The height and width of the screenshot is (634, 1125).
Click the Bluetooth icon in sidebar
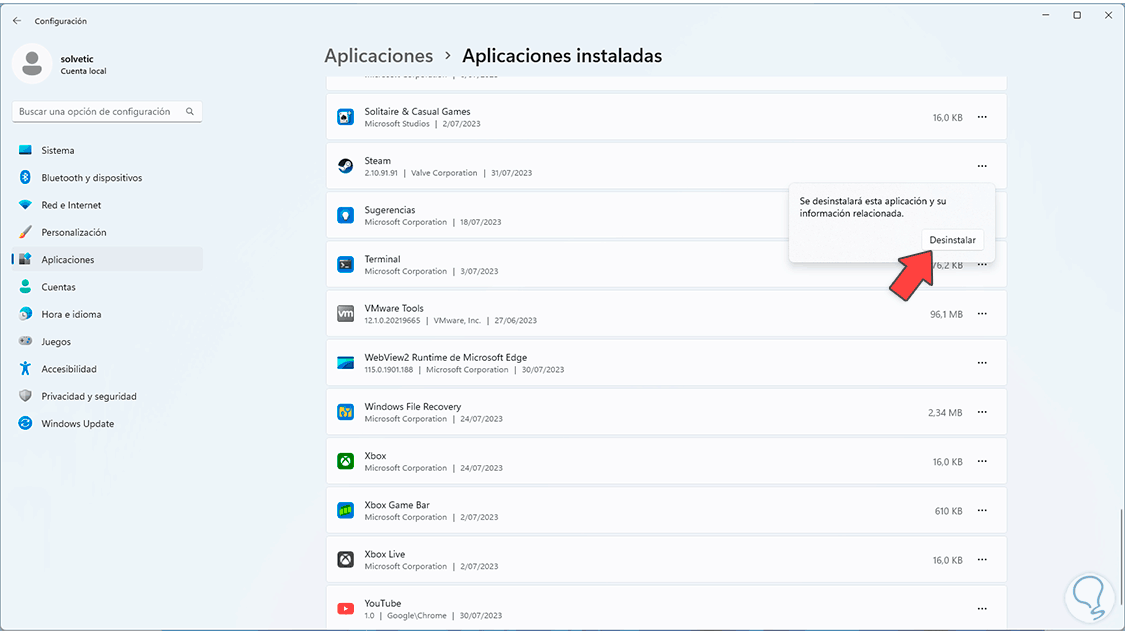coord(25,177)
